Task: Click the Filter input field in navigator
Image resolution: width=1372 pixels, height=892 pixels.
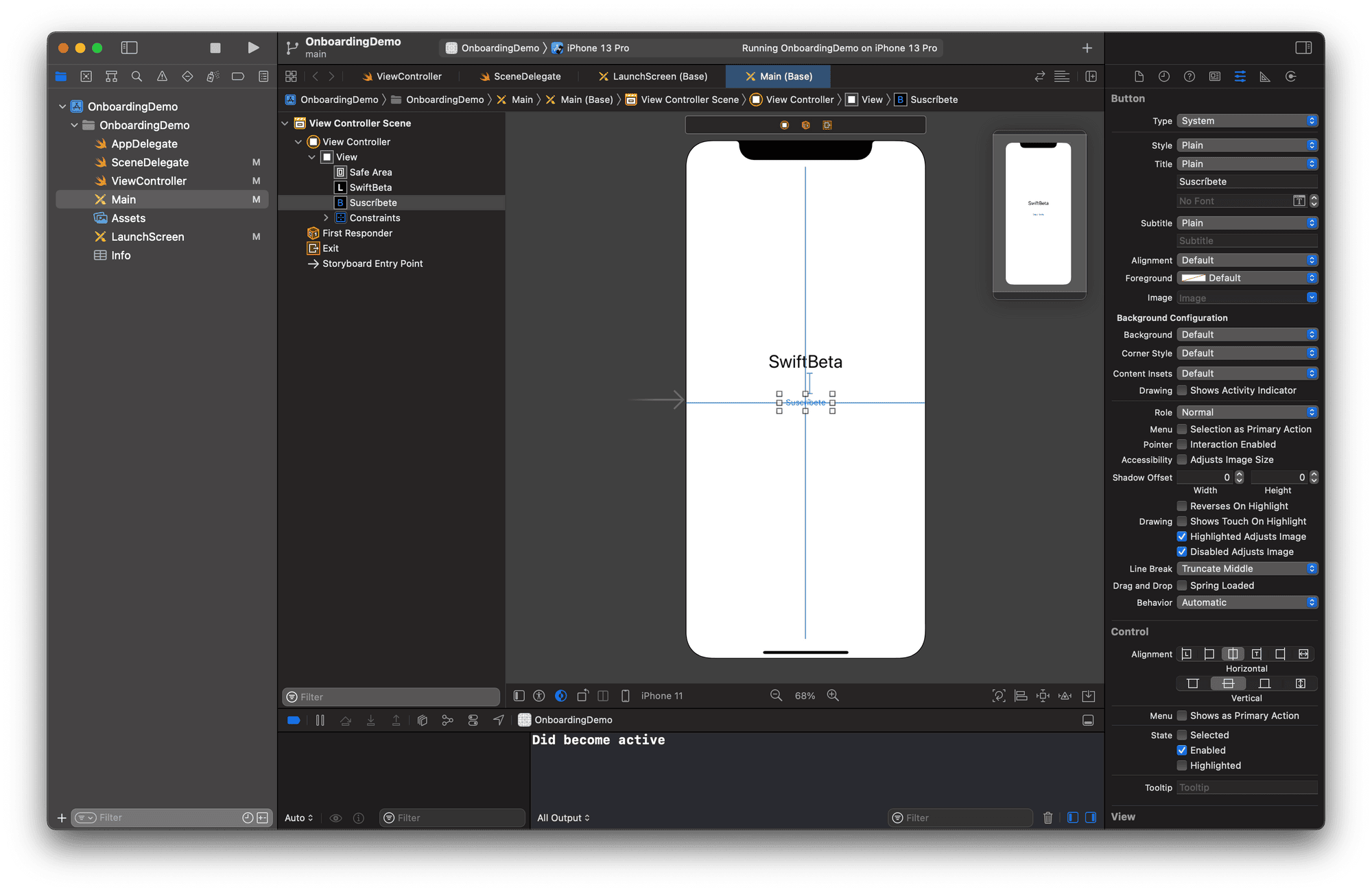Action: 140,818
